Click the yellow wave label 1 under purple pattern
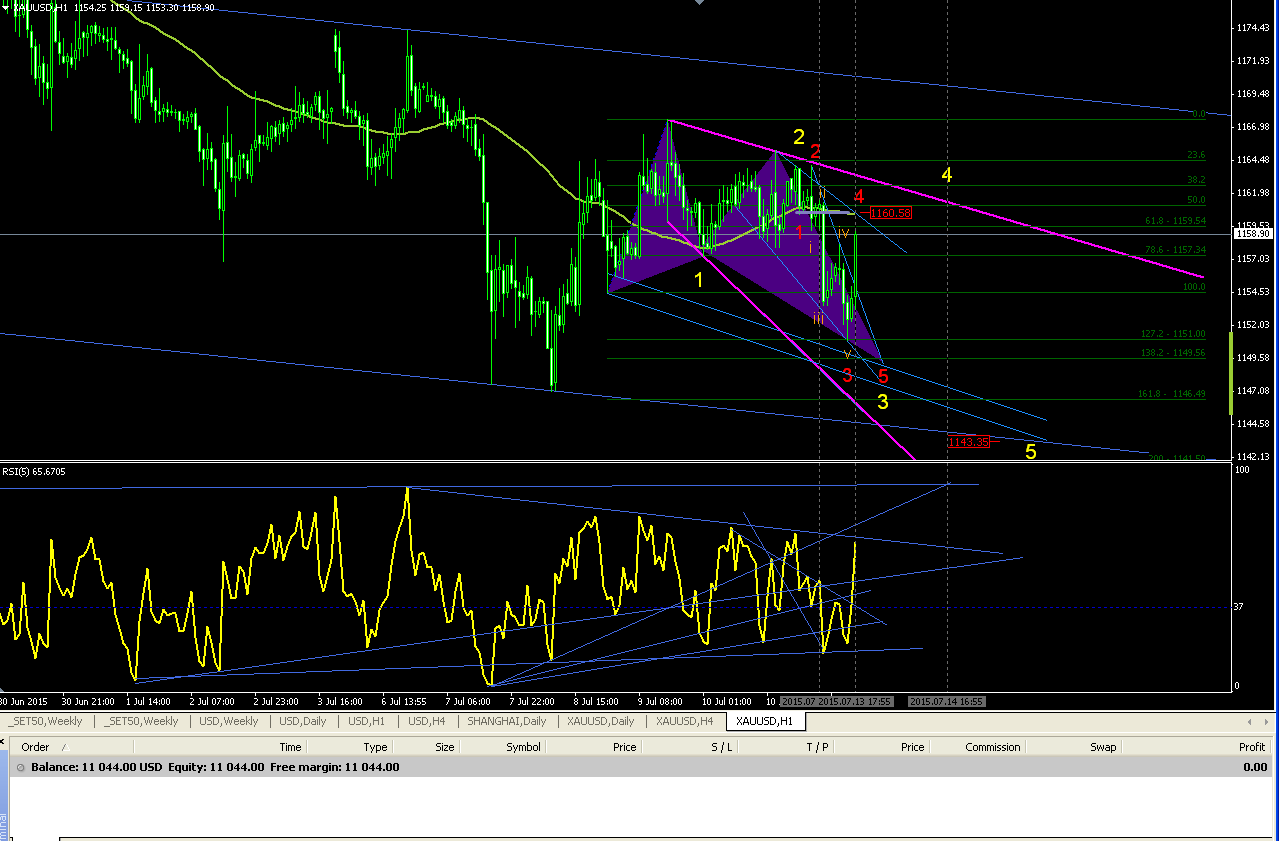 tap(698, 280)
